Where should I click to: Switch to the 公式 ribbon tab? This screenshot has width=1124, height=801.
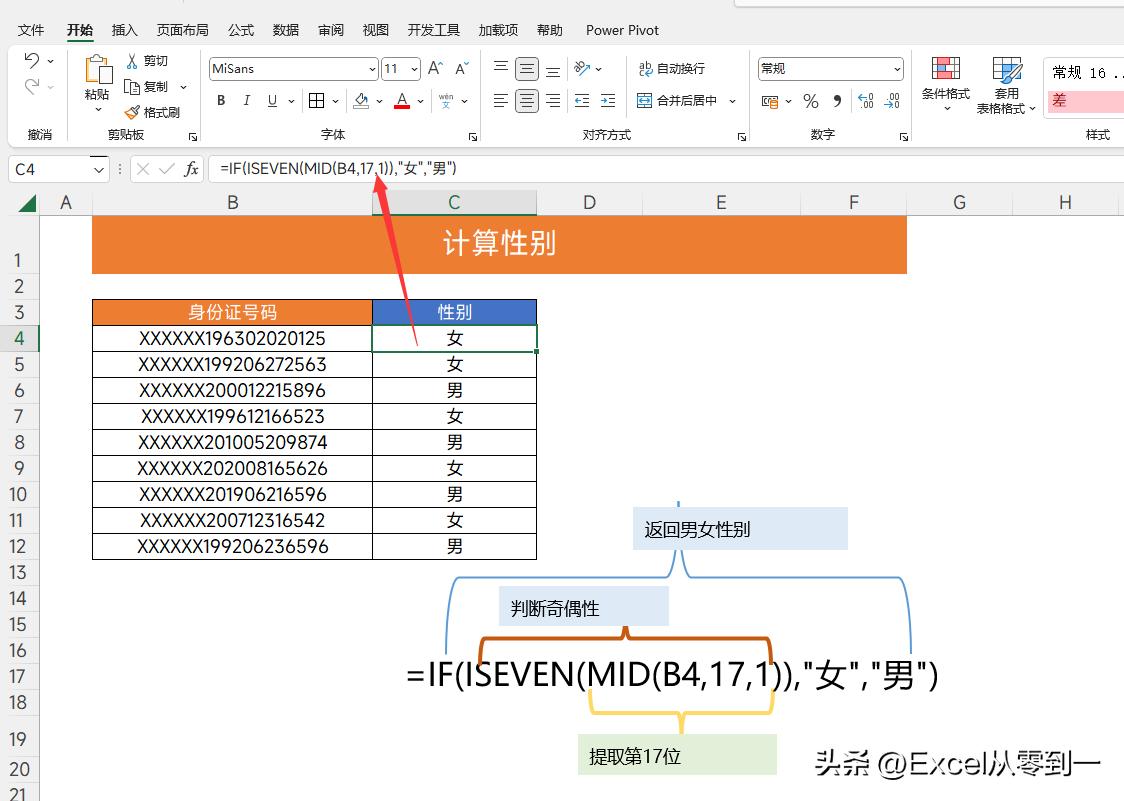pyautogui.click(x=240, y=30)
